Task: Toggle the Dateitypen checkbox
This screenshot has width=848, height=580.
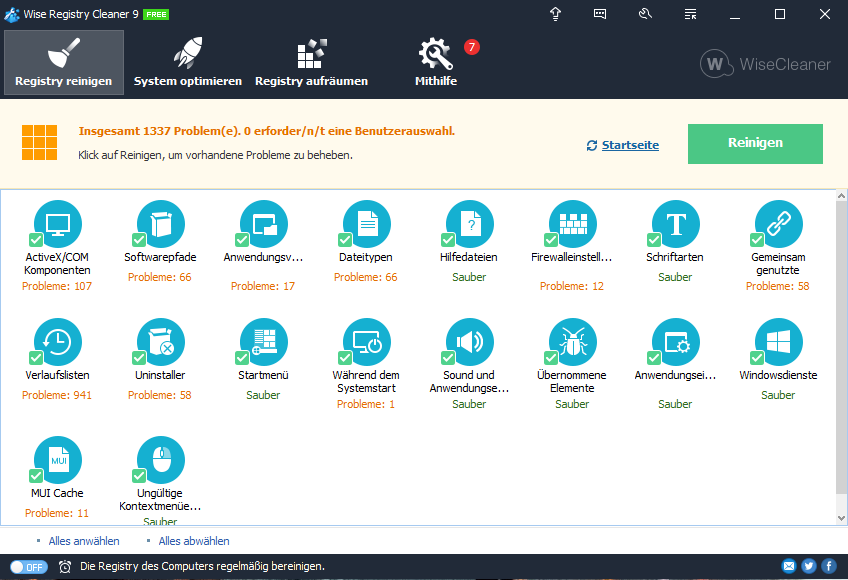Action: coord(345,240)
